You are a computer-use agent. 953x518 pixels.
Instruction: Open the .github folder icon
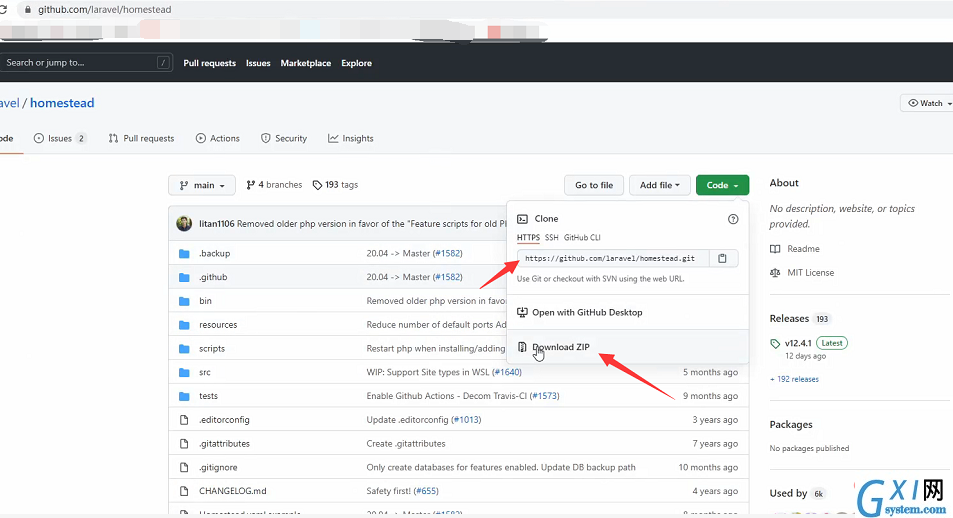click(x=184, y=277)
